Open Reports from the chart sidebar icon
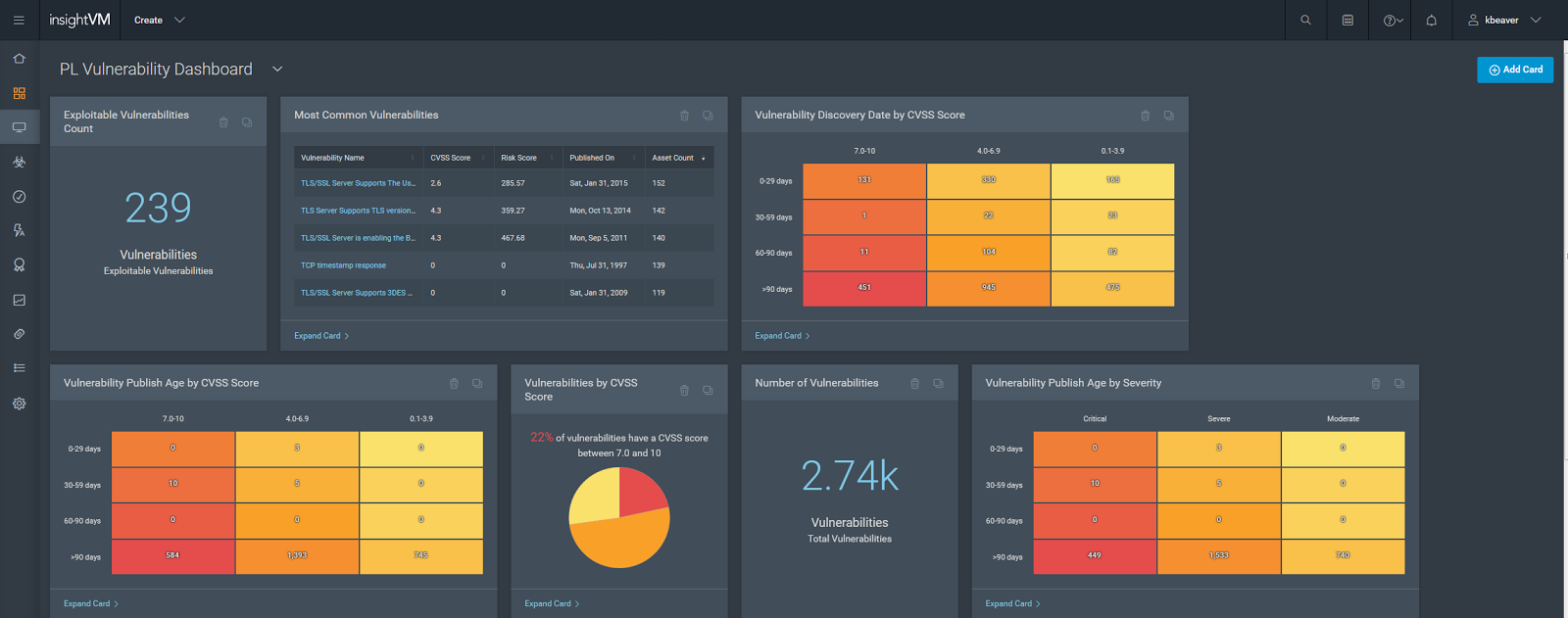1568x618 pixels. (19, 300)
